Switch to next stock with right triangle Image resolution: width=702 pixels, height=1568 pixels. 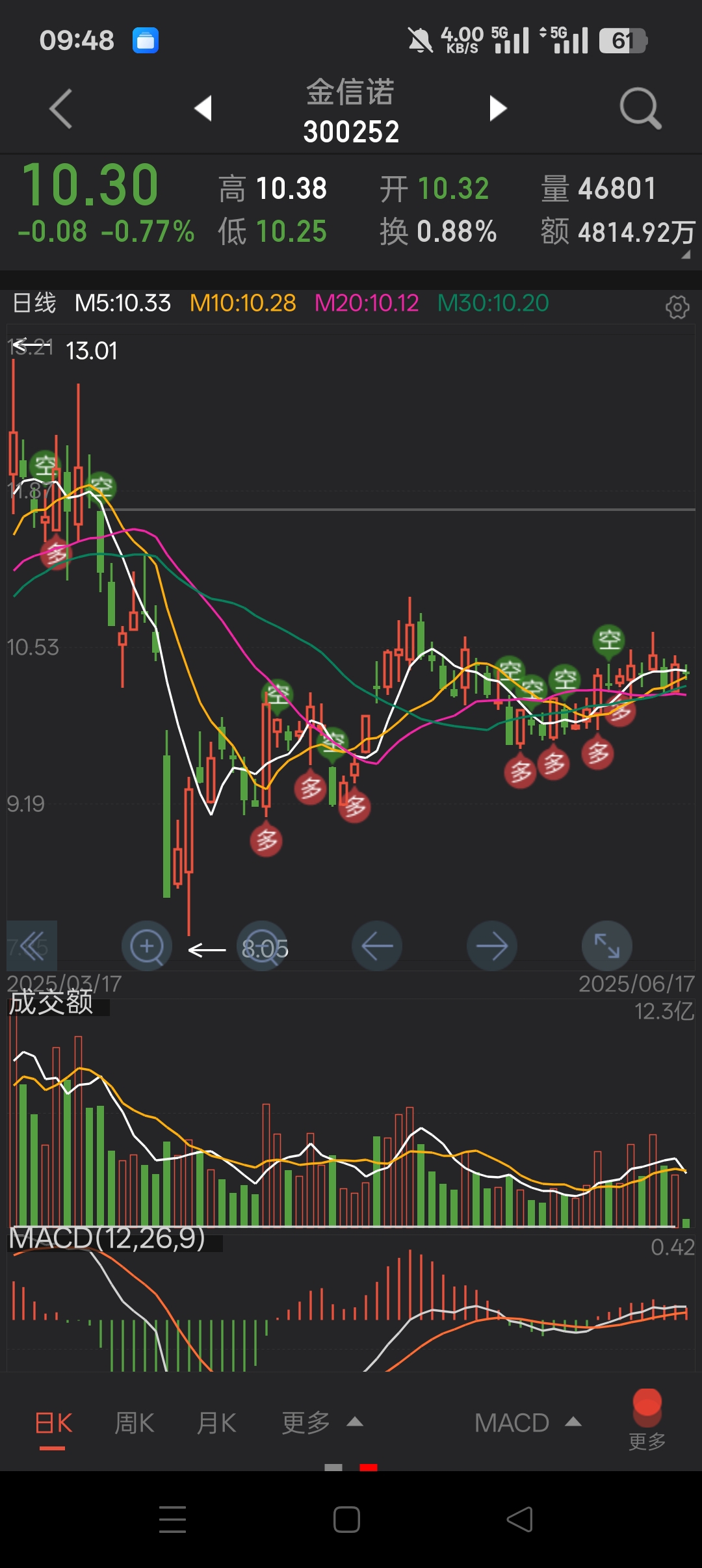498,108
